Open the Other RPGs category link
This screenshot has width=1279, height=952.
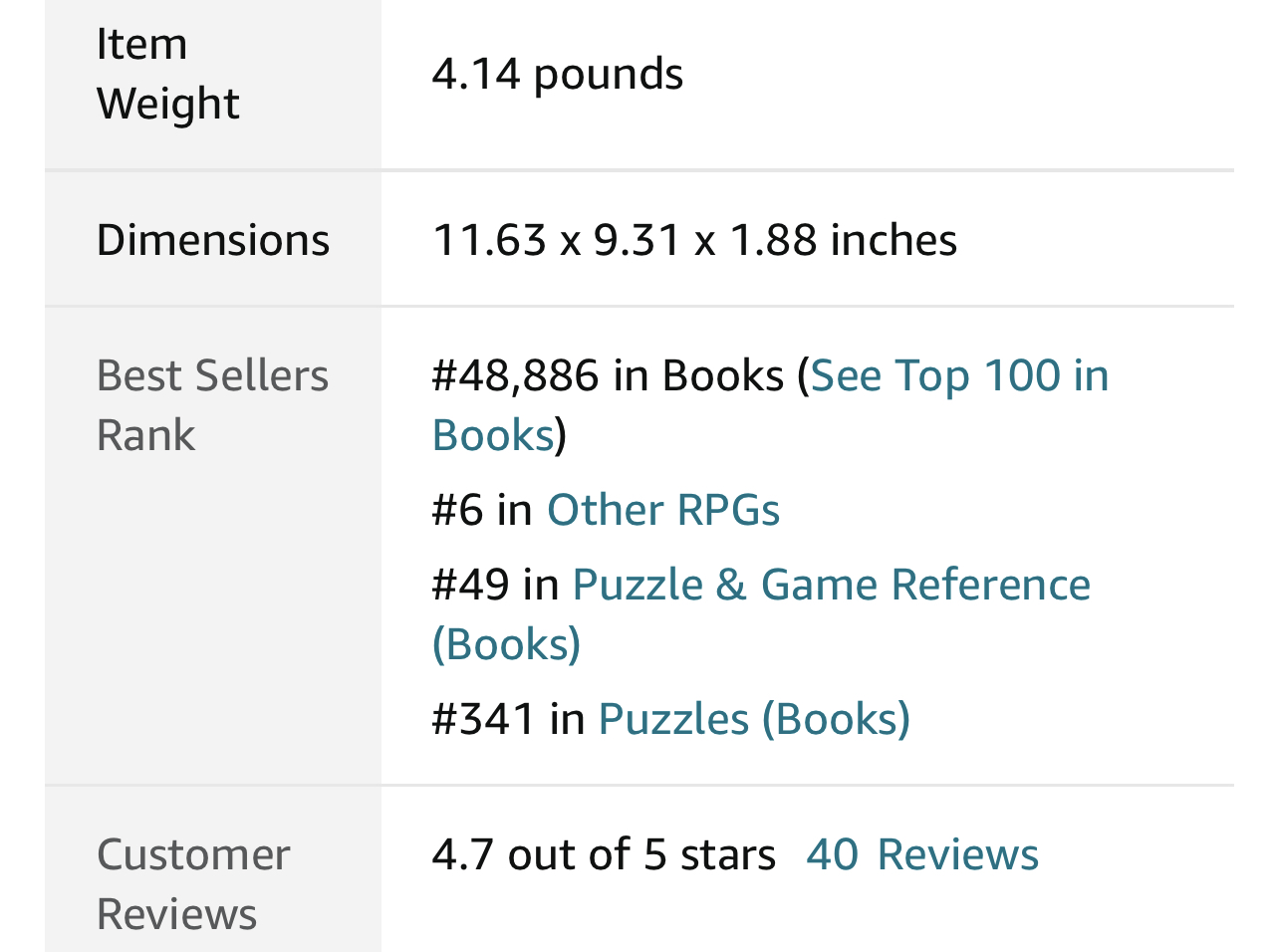click(663, 511)
